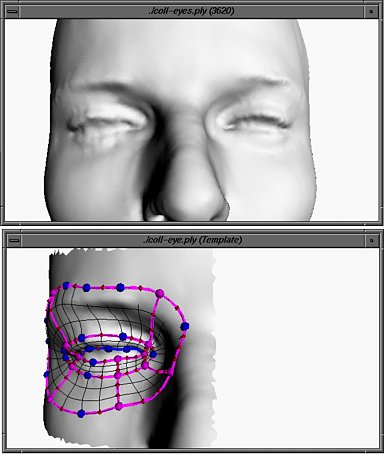Maximize the .lcoll-eye.ply (Template) window
384x455 pixels.
372,240
